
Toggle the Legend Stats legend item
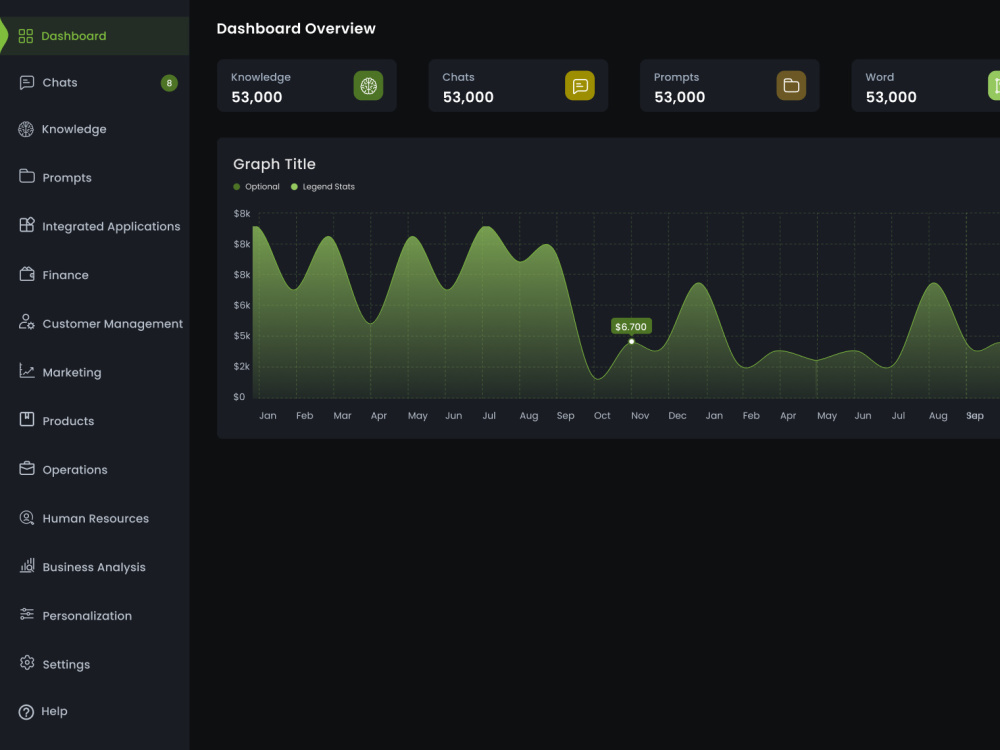pyautogui.click(x=323, y=187)
